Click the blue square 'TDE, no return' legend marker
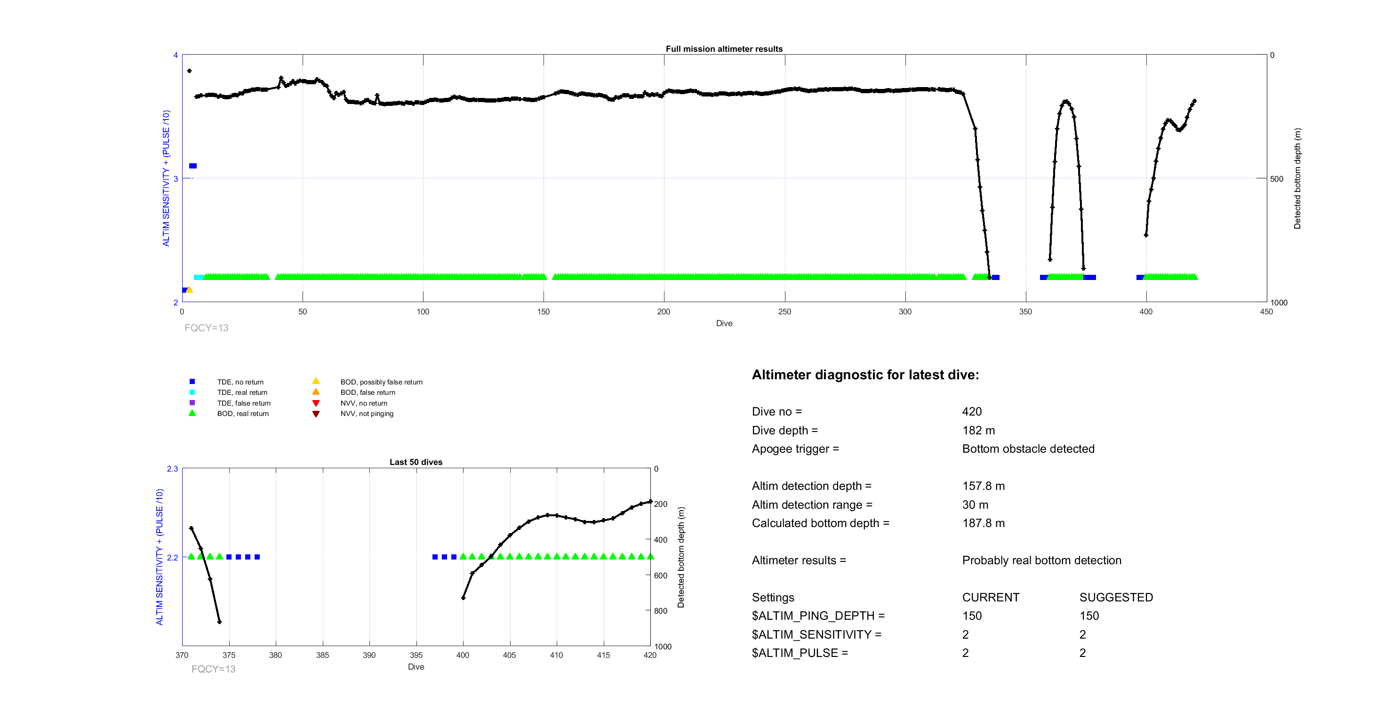The image size is (1400, 726). pos(193,382)
